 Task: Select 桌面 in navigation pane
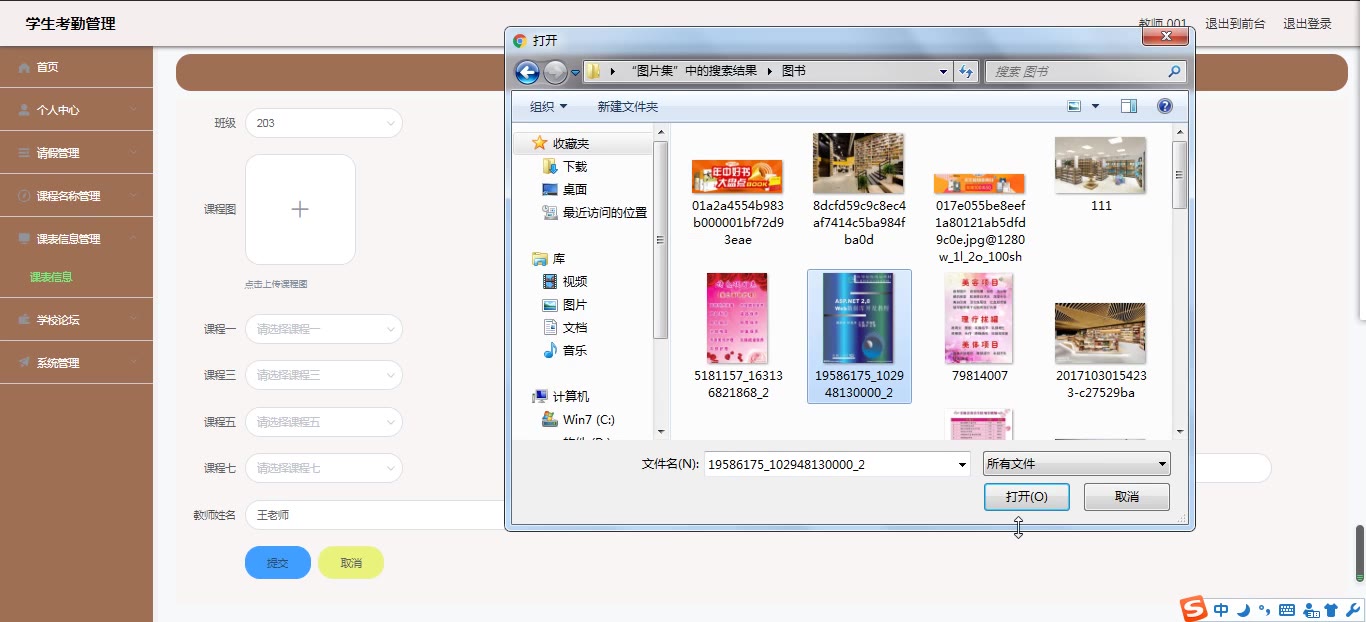[565, 189]
